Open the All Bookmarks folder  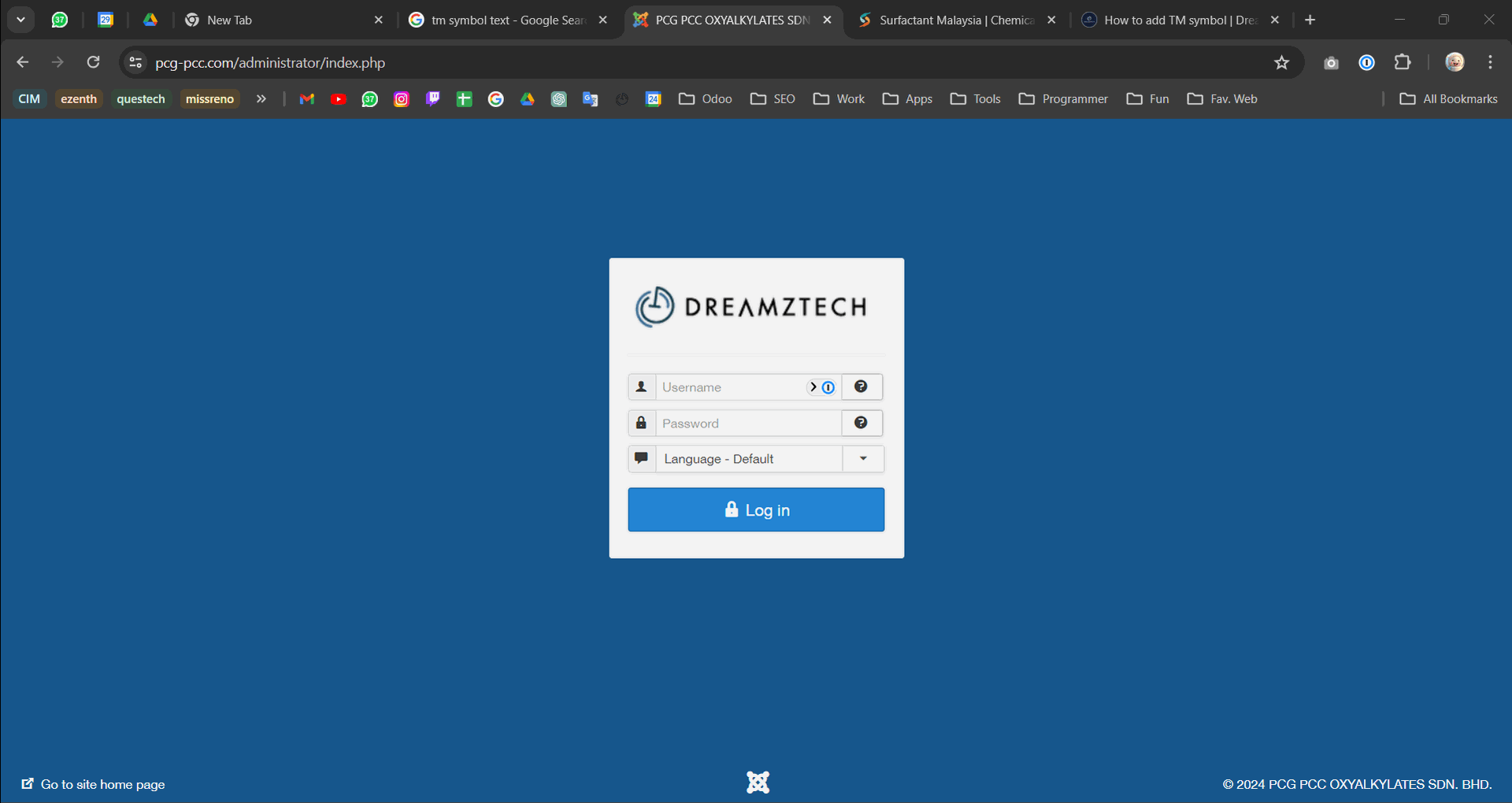(1449, 98)
